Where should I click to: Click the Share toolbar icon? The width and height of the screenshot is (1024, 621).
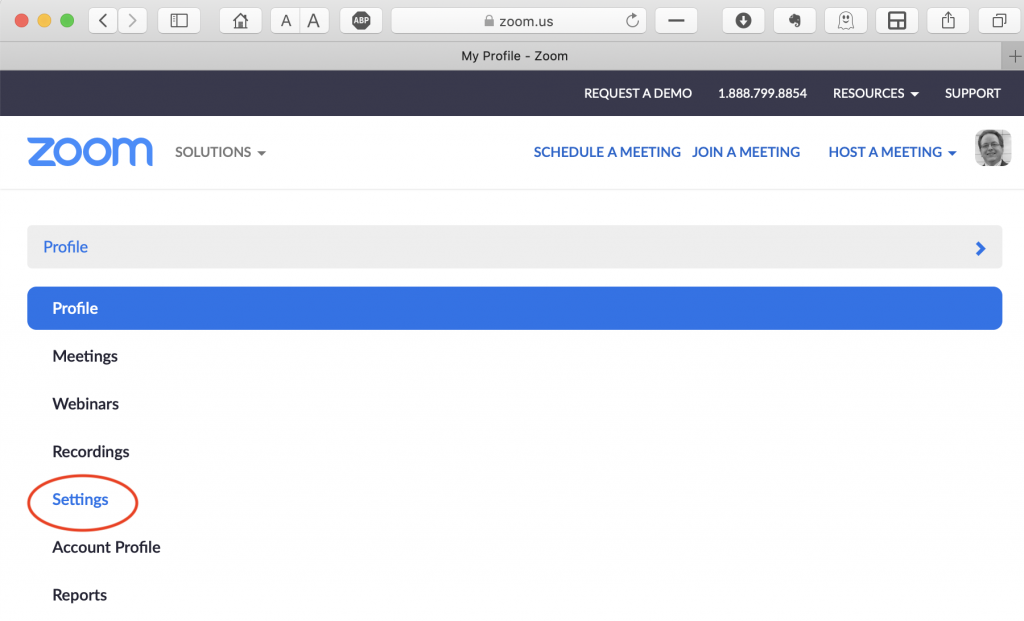948,20
